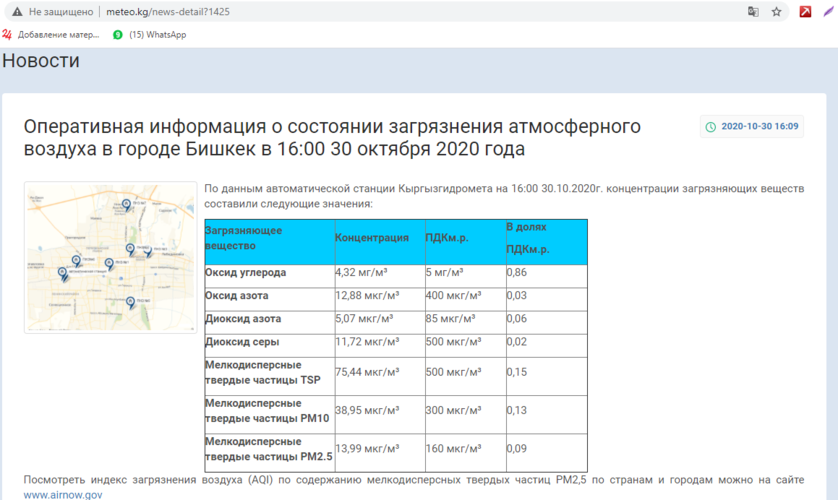Click the WhatsApp bookmark favicon

118,35
